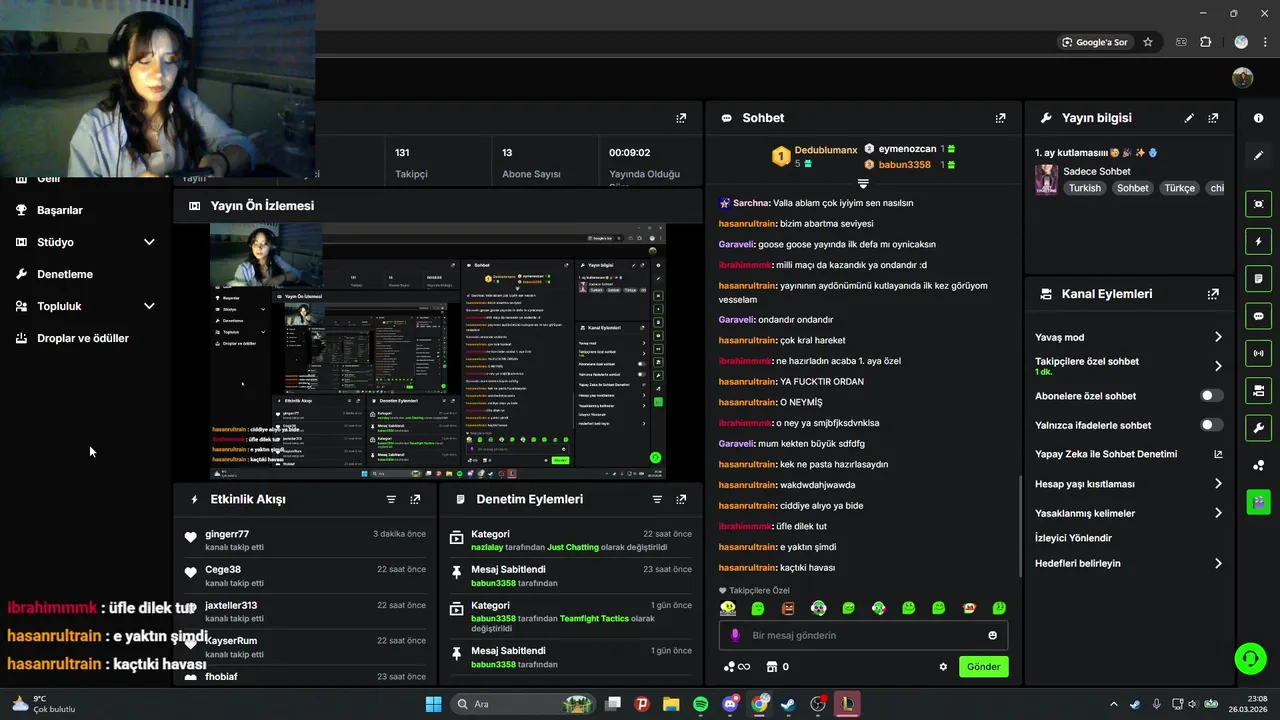Open Denetleme in the left sidebar

pyautogui.click(x=65, y=274)
